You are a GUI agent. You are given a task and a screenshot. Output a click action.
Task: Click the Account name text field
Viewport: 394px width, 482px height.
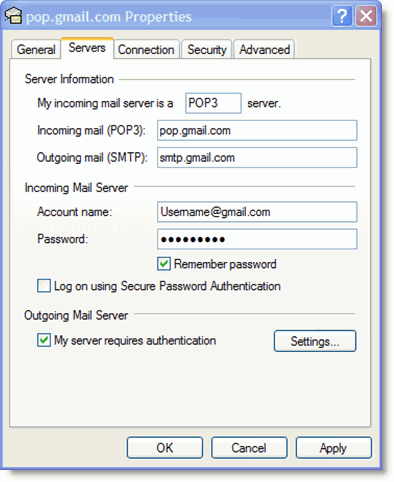[257, 212]
